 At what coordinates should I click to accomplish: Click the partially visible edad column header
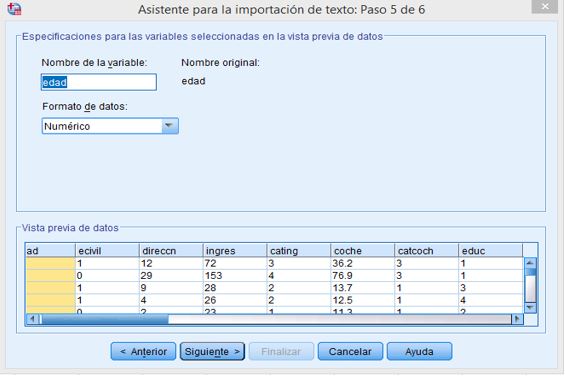[x=50, y=251]
